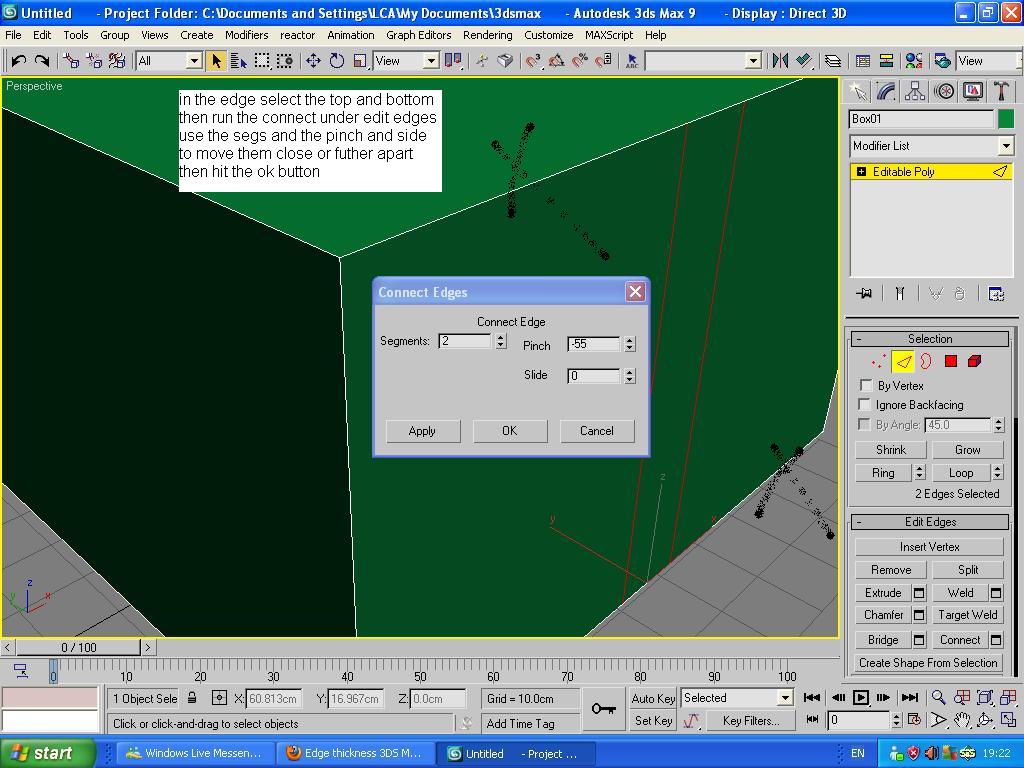
Task: Open the Hierarchy command panel tab
Action: point(915,91)
